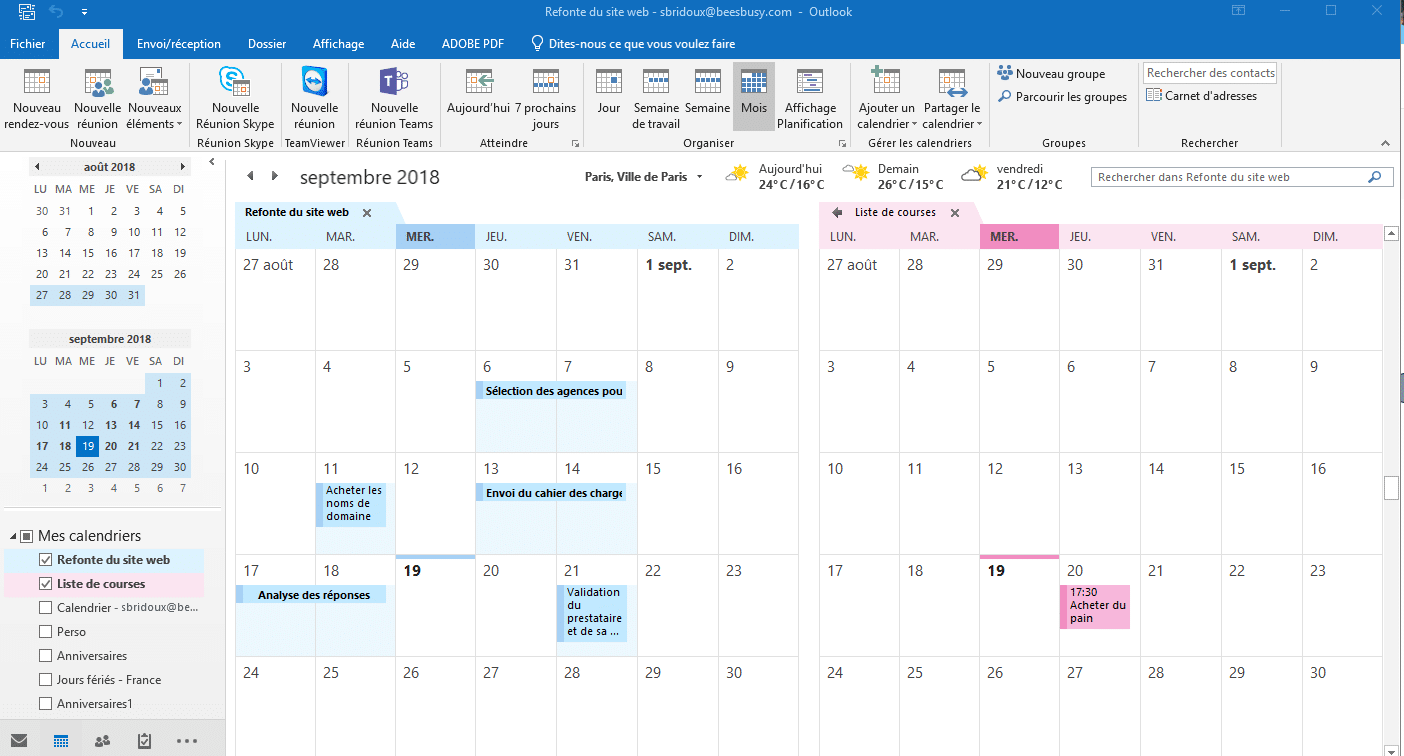This screenshot has width=1404, height=756.
Task: Open the Atteindre group dialog launcher
Action: (x=575, y=144)
